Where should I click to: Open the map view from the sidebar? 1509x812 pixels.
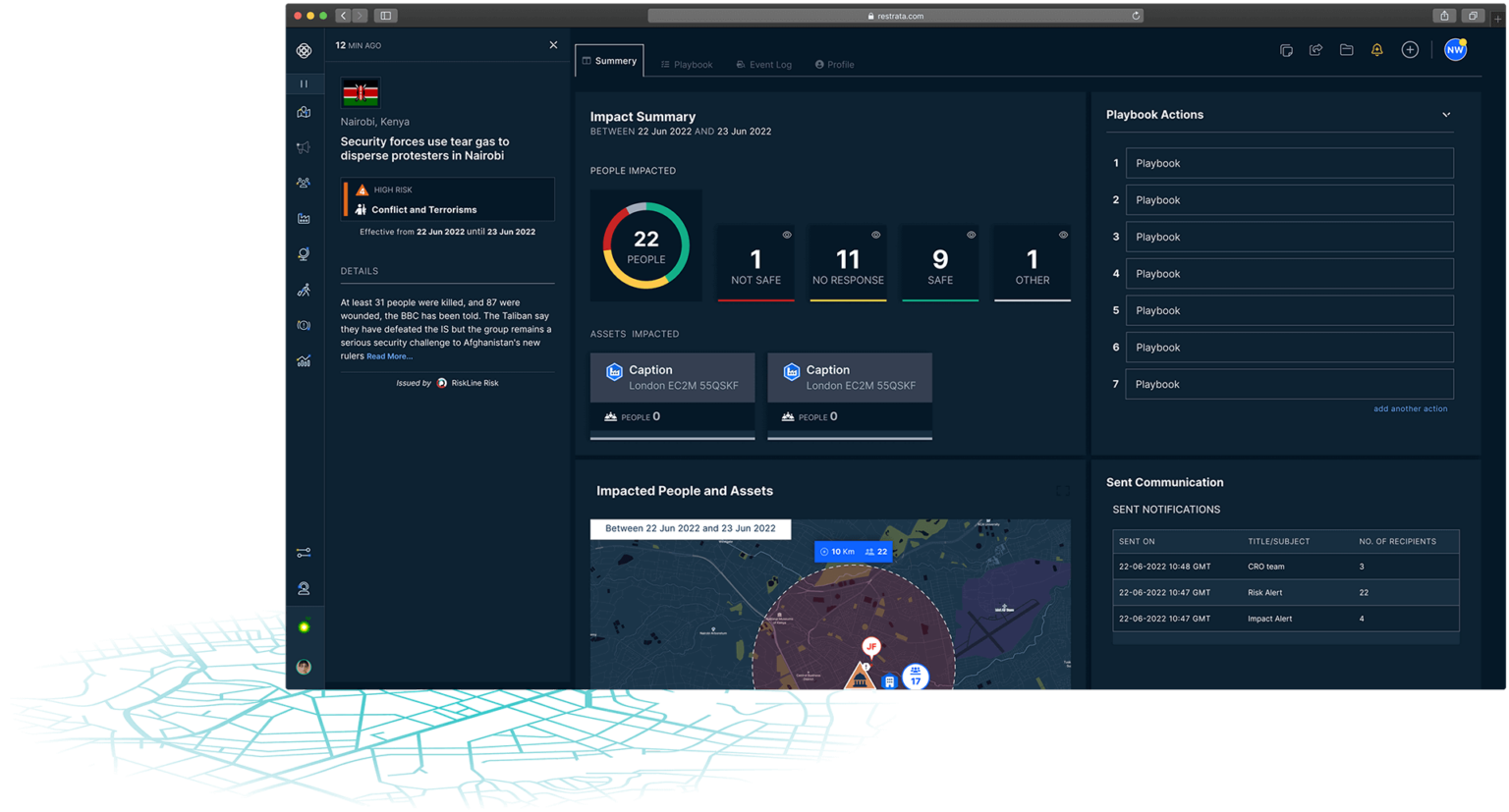tap(304, 112)
